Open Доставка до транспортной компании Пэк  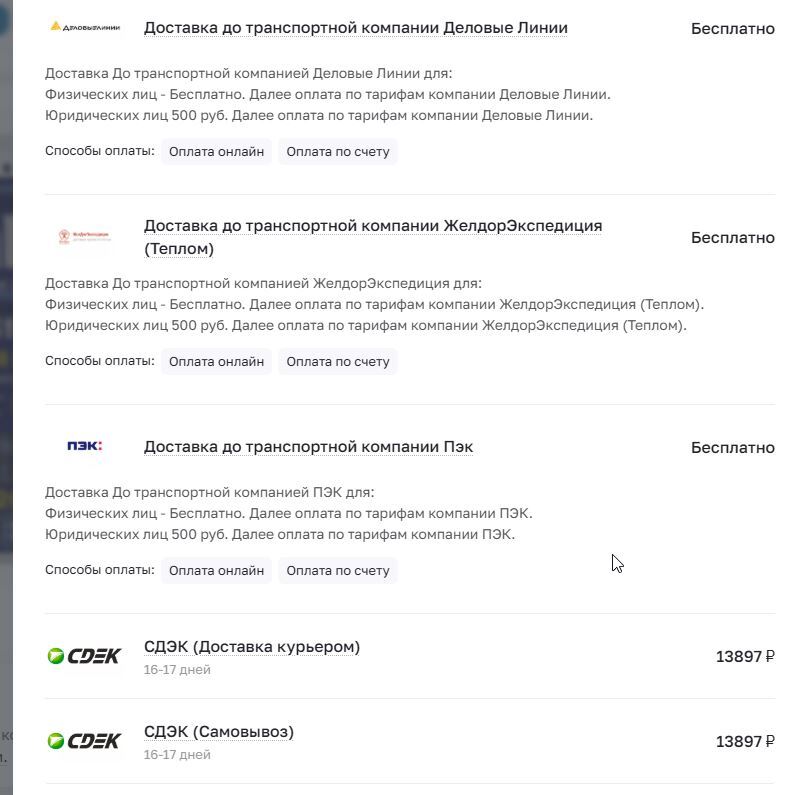(x=308, y=447)
